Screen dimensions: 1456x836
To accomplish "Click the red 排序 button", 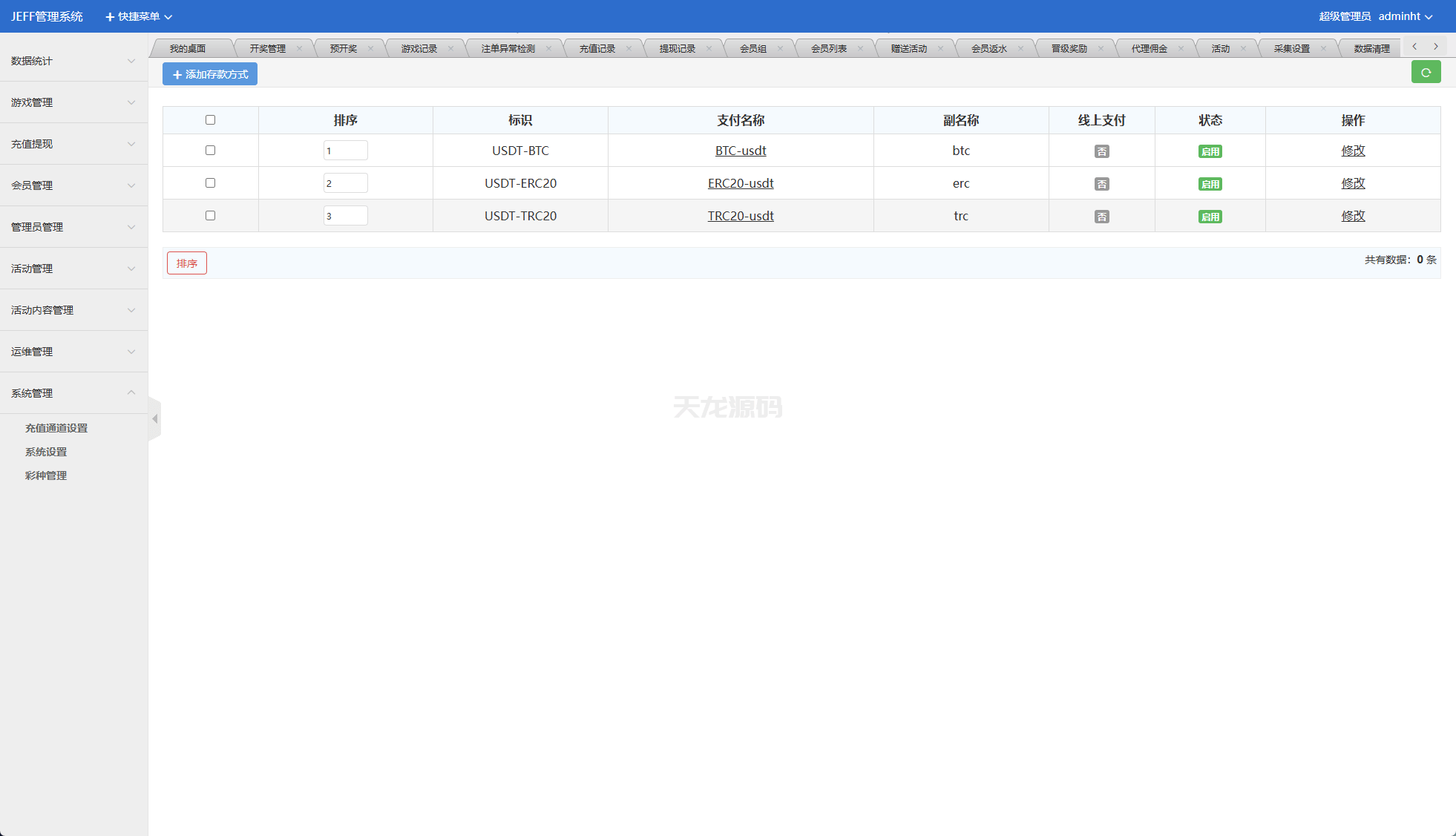I will coord(187,263).
